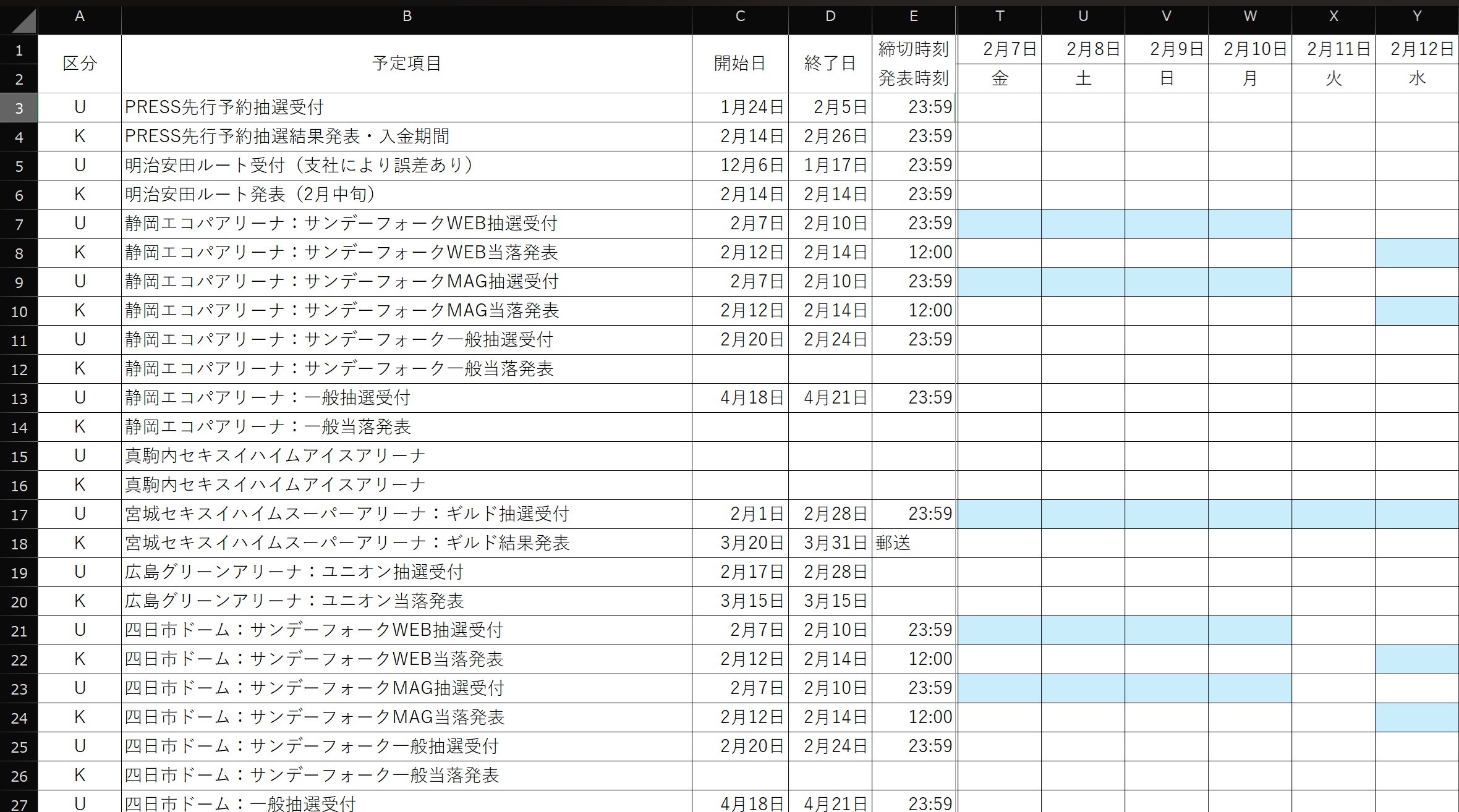
Task: Click blue 2月11日 cell in row 17
Action: point(1334,514)
